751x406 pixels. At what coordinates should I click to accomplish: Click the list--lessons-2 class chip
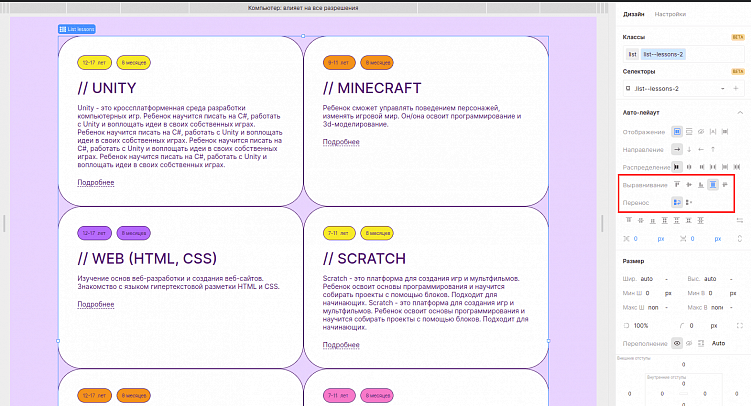pos(663,54)
